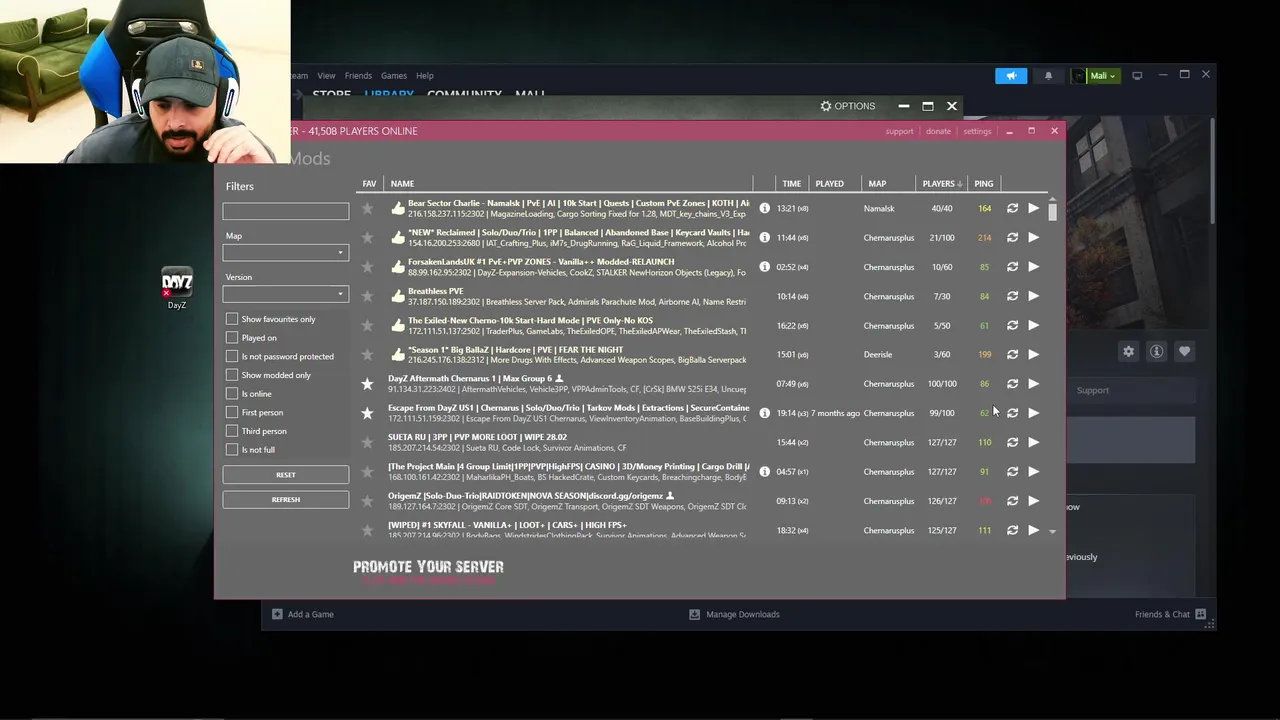Click the RESET filters button
The width and height of the screenshot is (1280, 720).
[x=285, y=475]
